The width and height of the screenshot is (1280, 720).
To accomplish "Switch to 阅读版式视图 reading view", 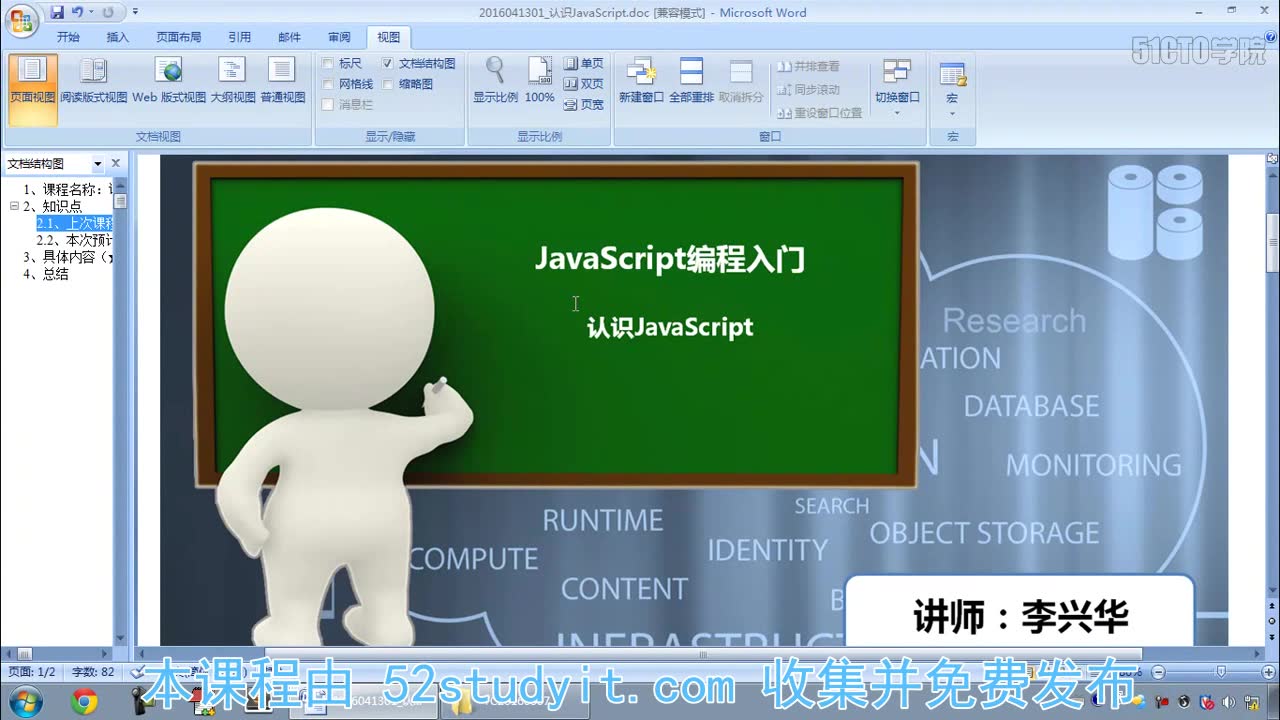I will (93, 82).
